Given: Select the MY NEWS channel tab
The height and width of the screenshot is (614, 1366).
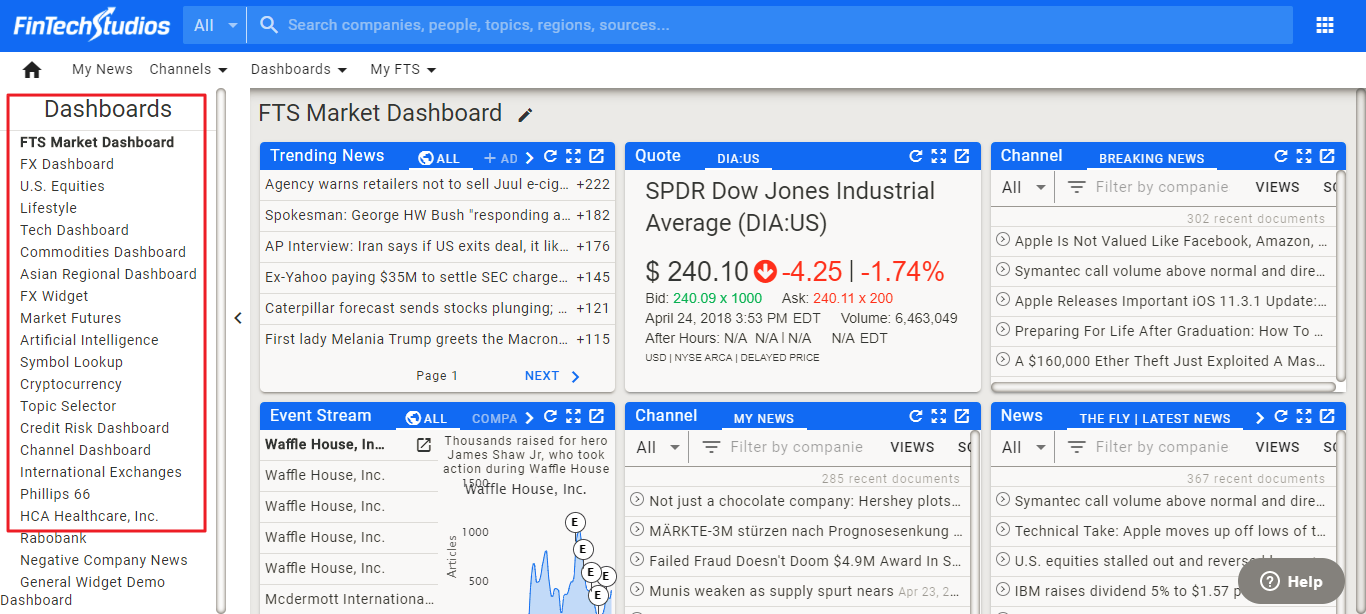Looking at the screenshot, I should (764, 418).
